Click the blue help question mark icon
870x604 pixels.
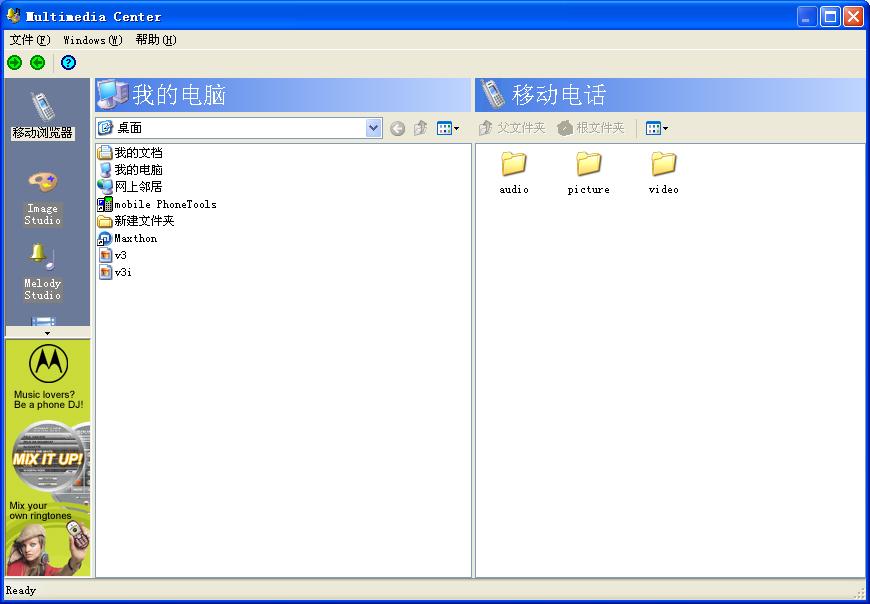pos(68,63)
